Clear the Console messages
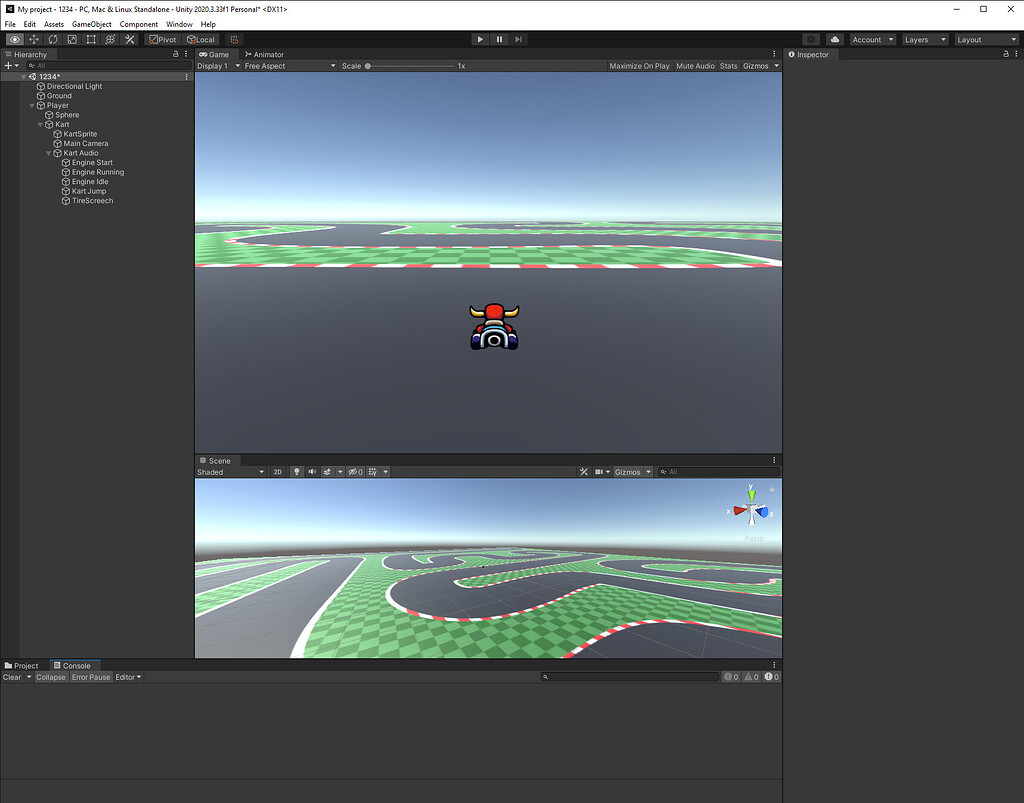1024x803 pixels. [14, 677]
